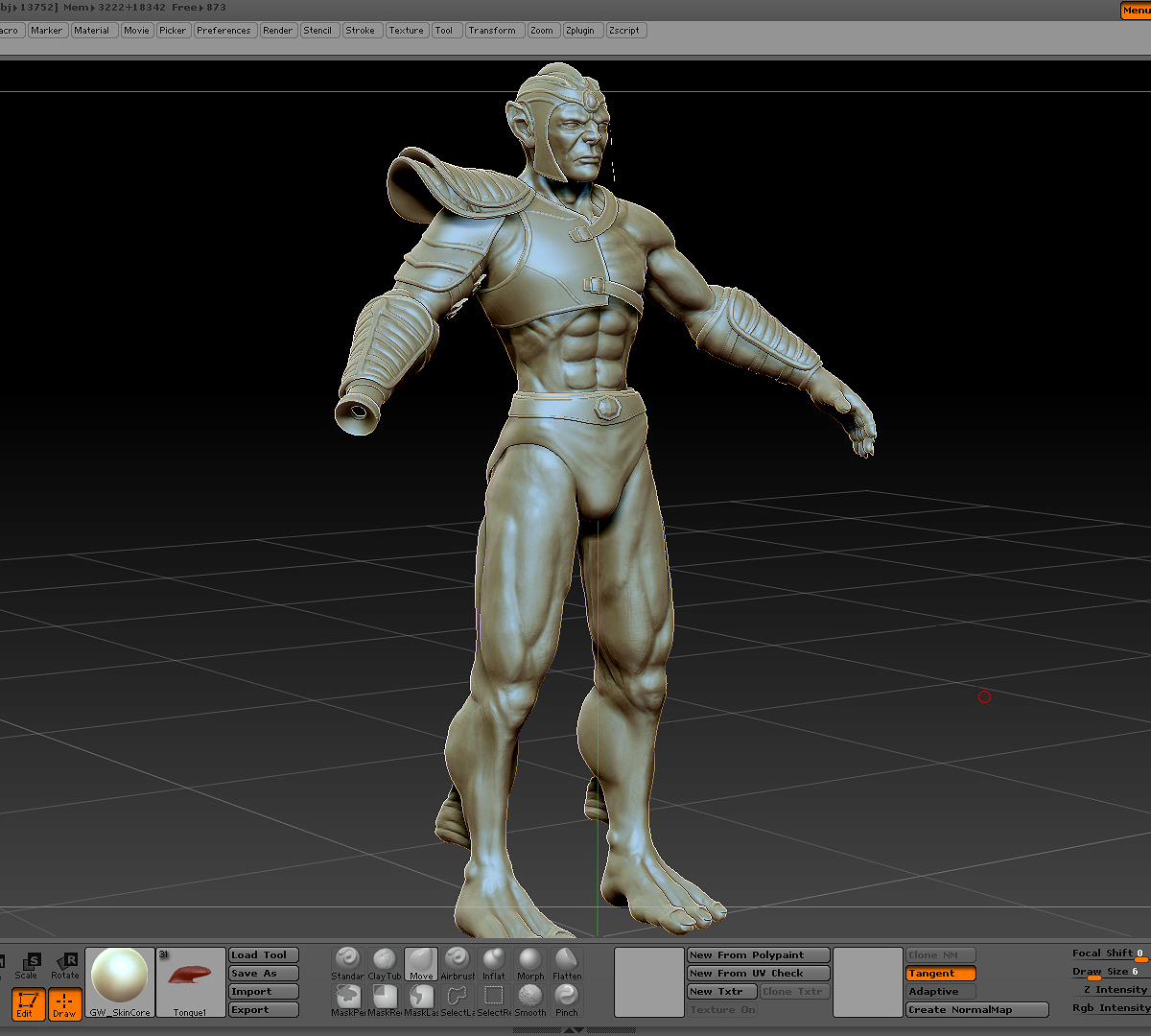Image resolution: width=1151 pixels, height=1036 pixels.
Task: Open the Zoom menu
Action: coord(542,31)
